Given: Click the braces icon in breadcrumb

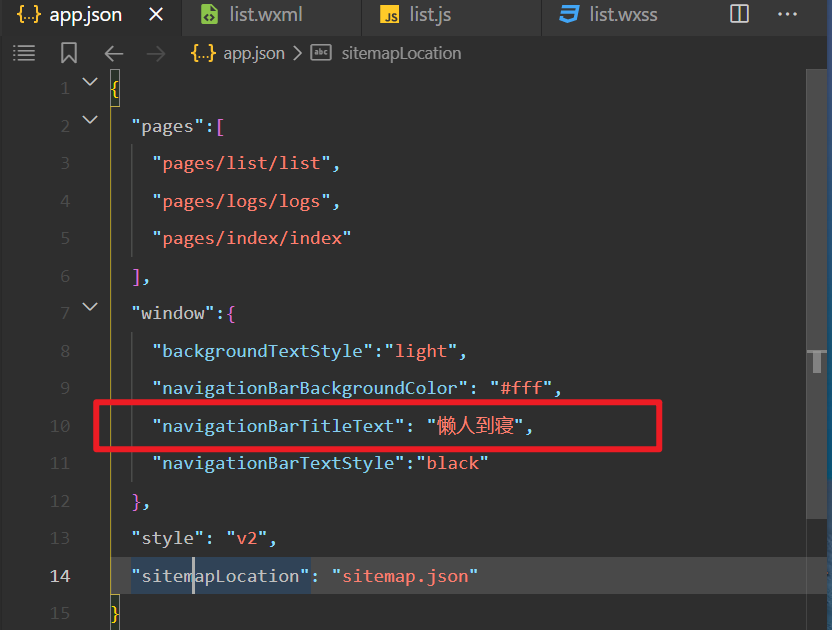Looking at the screenshot, I should point(203,53).
